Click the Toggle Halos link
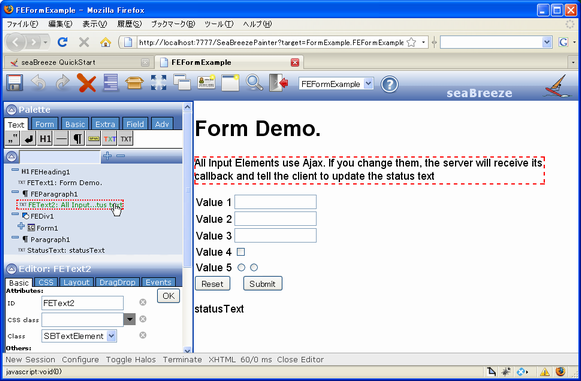581x381 pixels. coord(131,360)
